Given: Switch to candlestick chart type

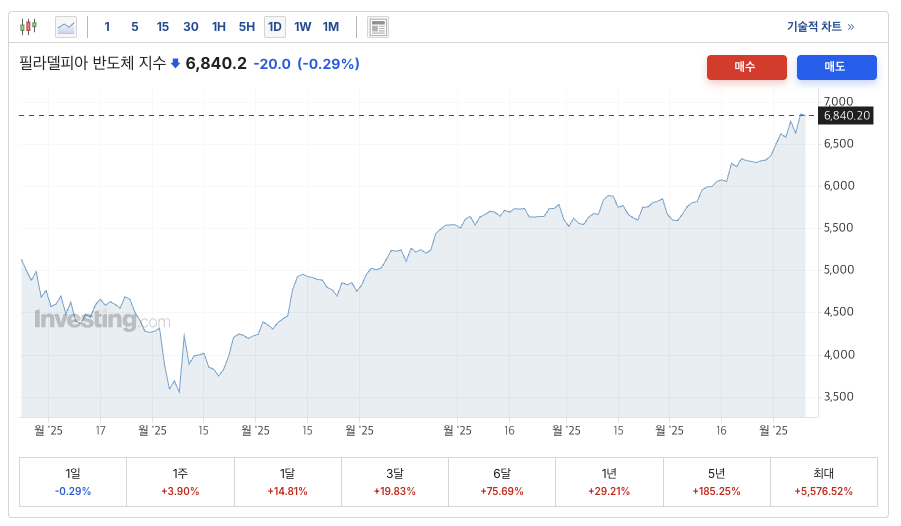Looking at the screenshot, I should (x=28, y=27).
